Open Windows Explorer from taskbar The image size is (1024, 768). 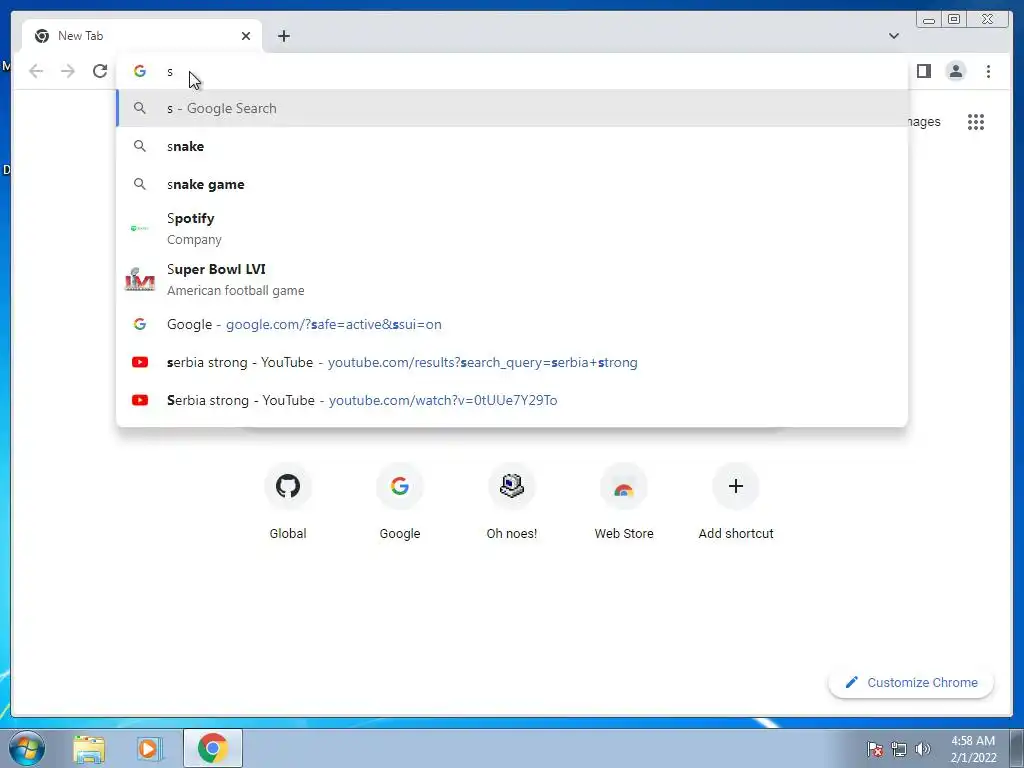coord(89,749)
